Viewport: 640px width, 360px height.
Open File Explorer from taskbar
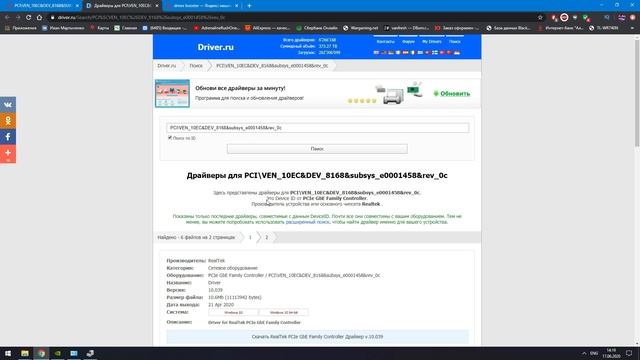(25, 353)
